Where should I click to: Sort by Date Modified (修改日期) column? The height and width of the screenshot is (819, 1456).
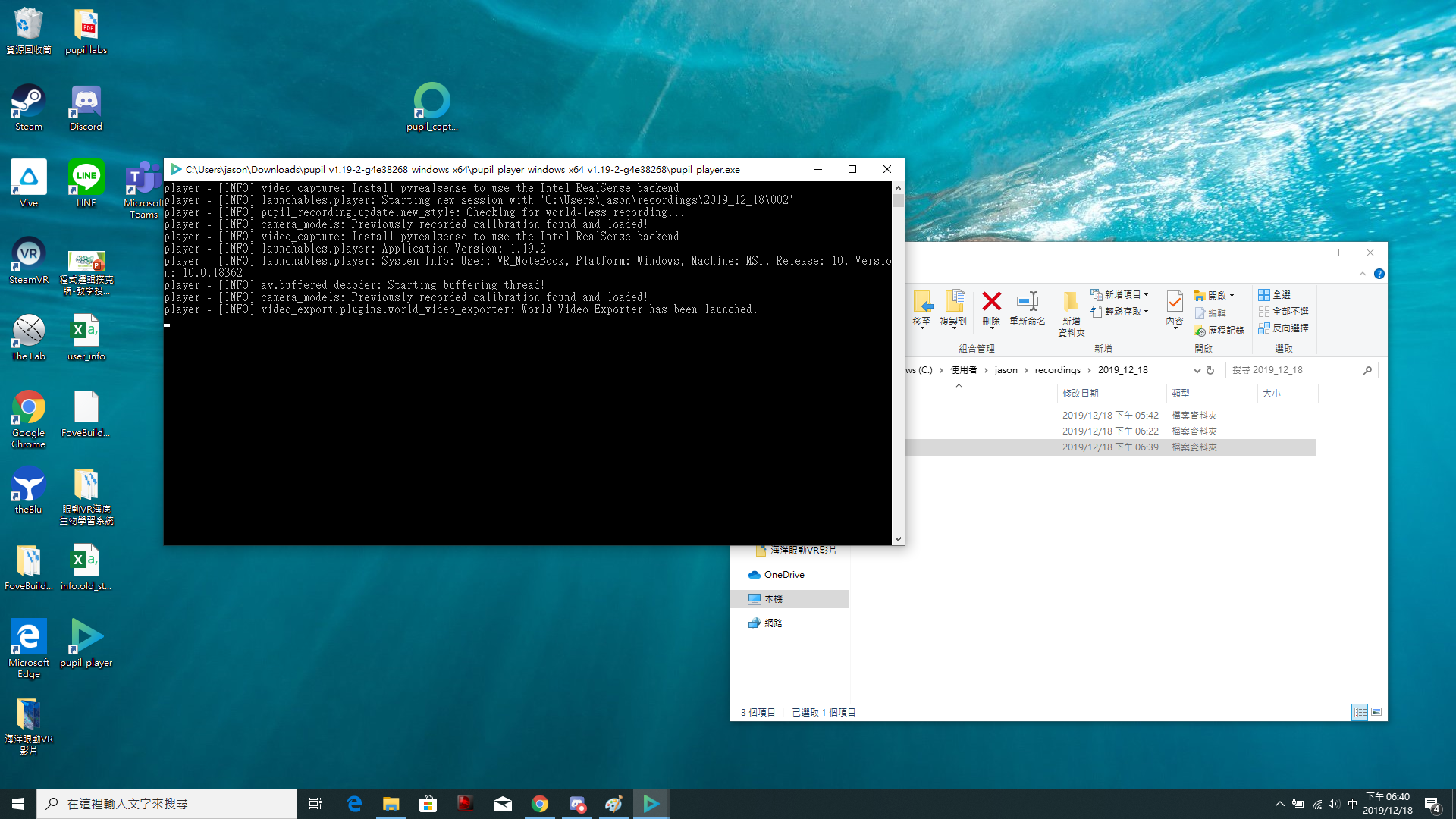(x=1111, y=393)
